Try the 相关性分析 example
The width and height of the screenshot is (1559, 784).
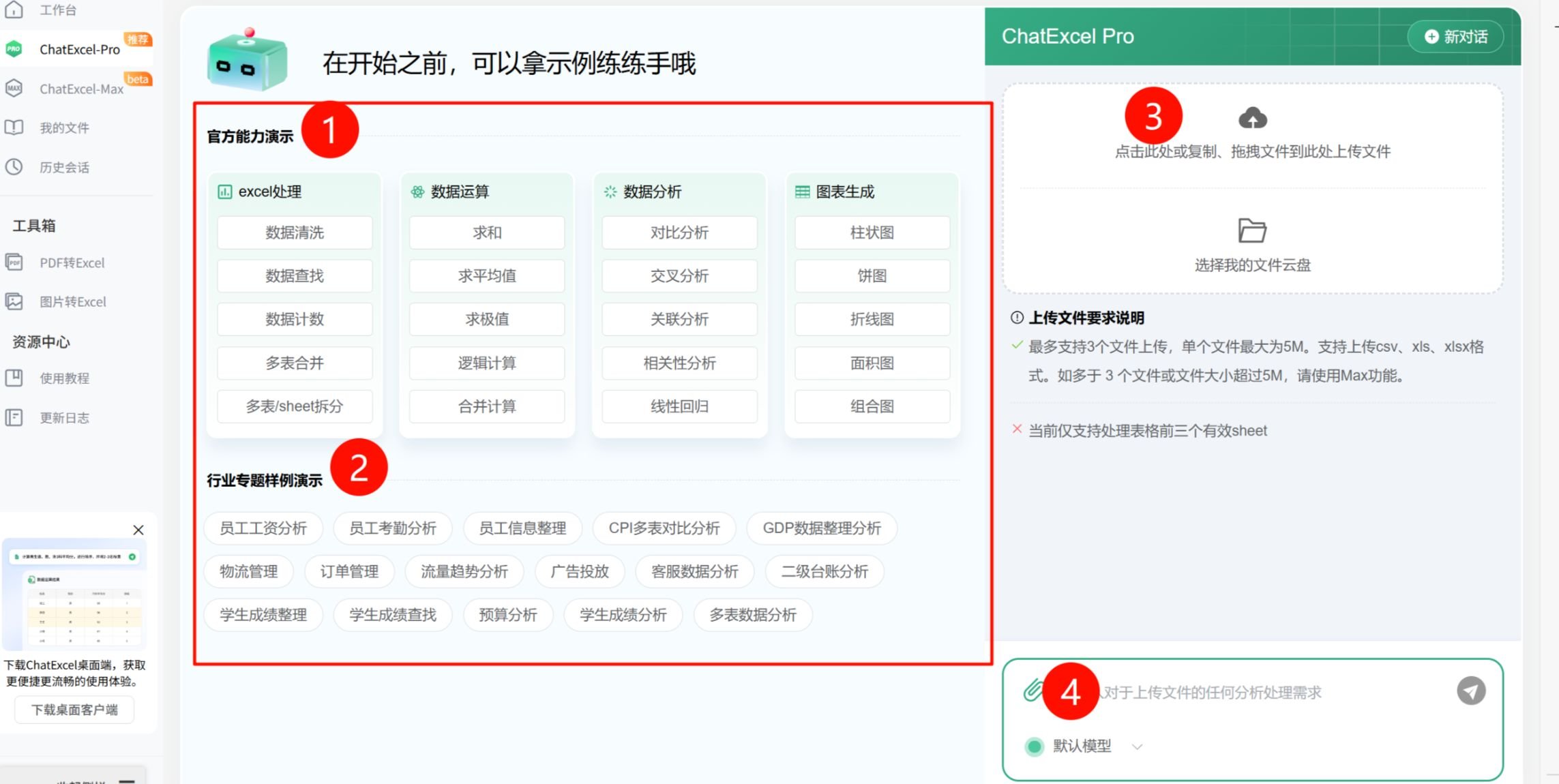tap(679, 363)
